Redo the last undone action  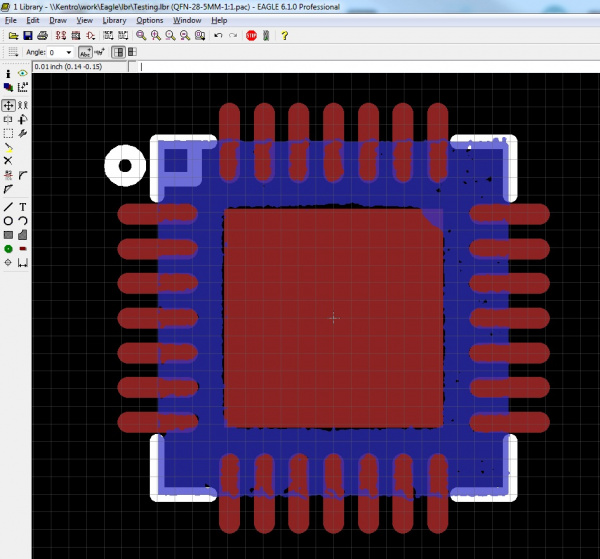coord(233,36)
